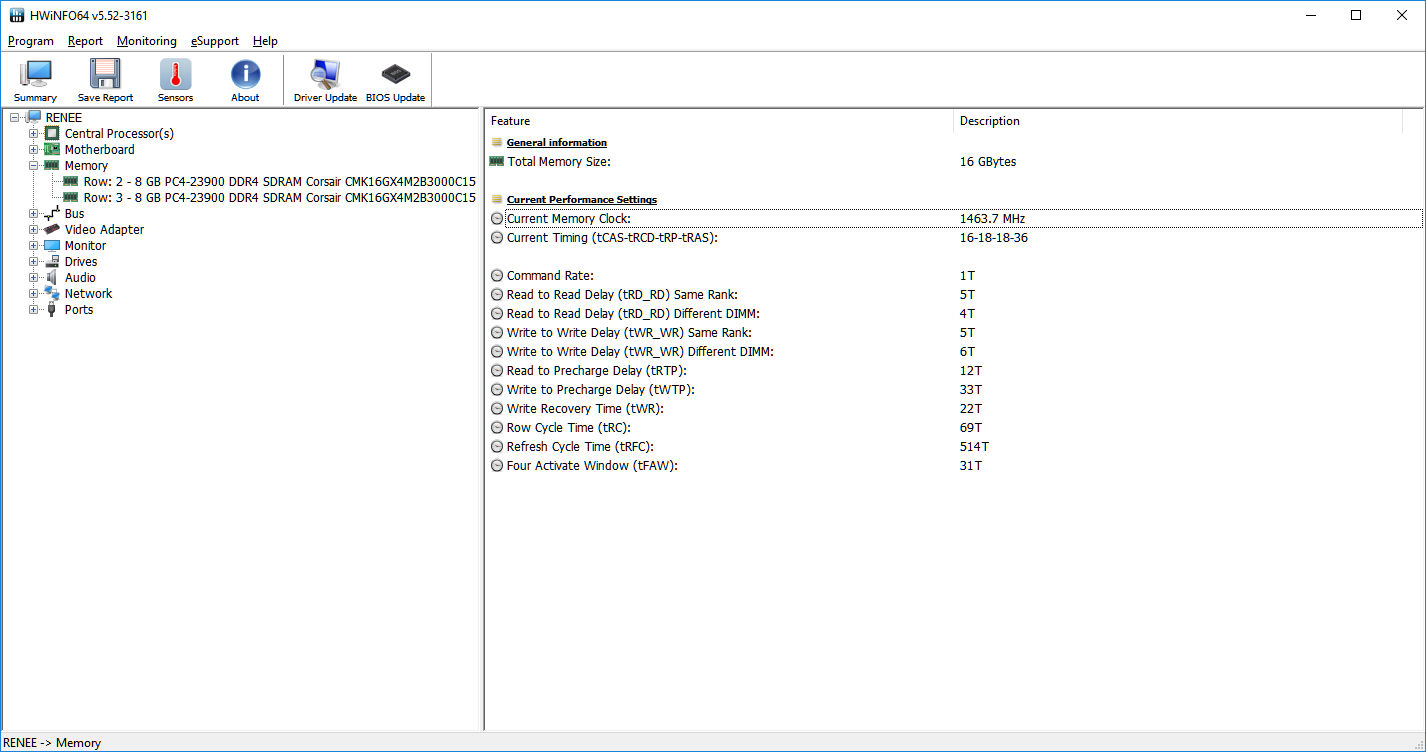Click the Bus icon in tree
Image resolution: width=1426 pixels, height=752 pixels.
52,213
